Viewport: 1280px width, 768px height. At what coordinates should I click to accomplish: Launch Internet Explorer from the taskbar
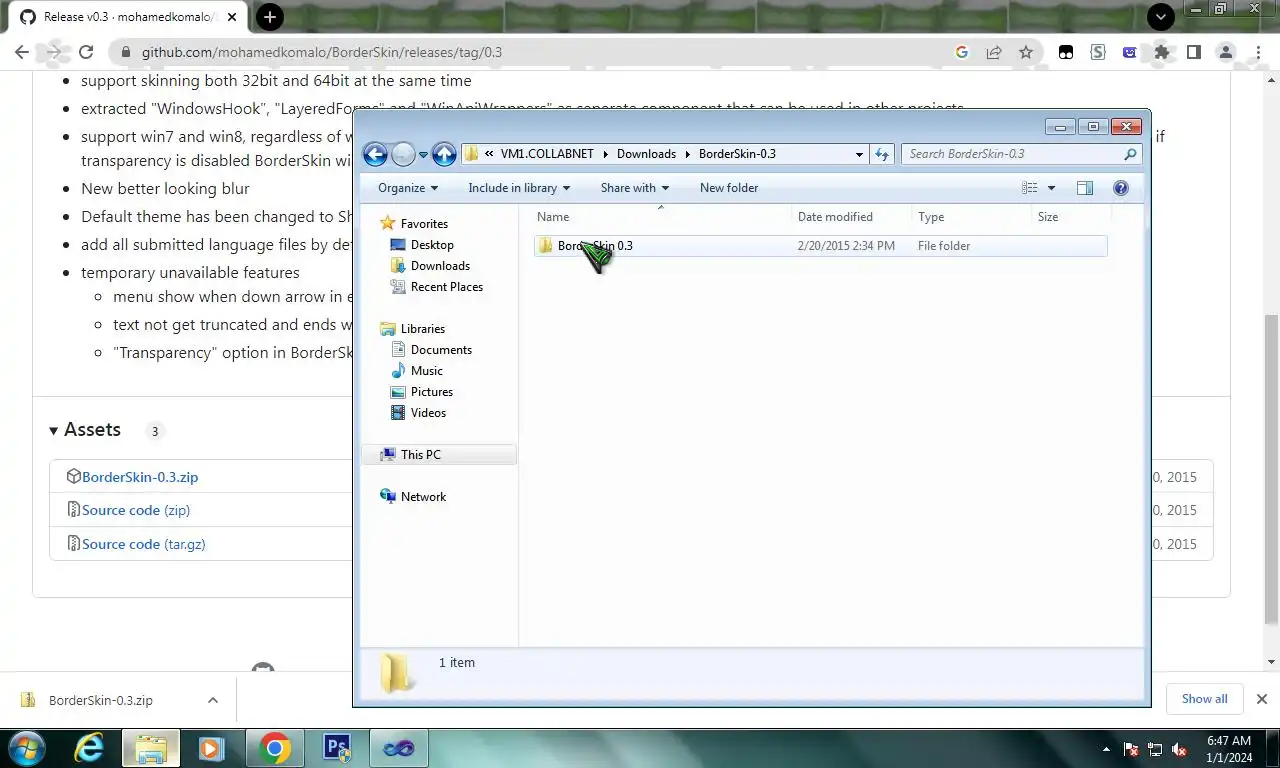[x=89, y=748]
